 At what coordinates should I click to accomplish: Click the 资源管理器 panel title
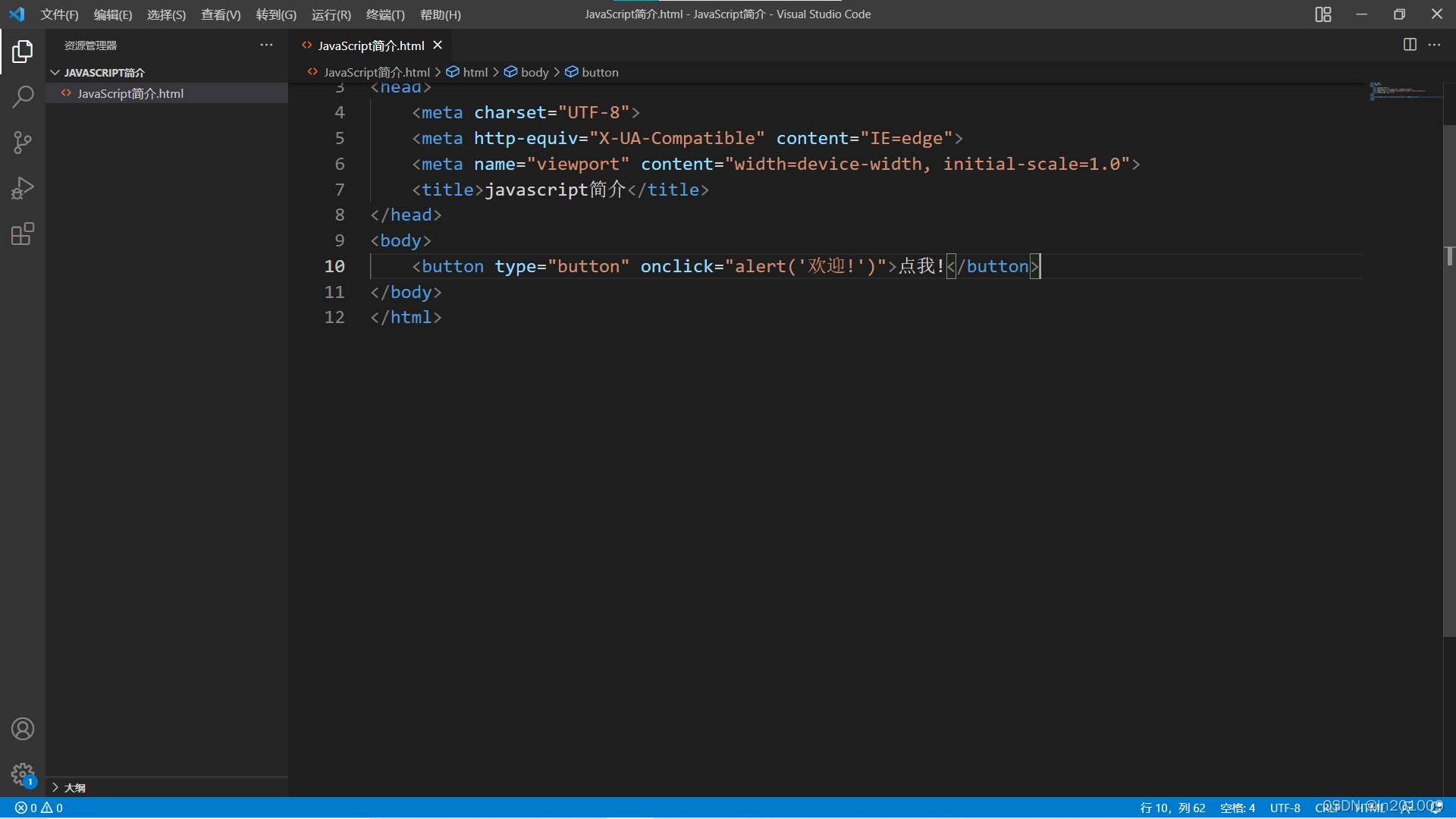coord(90,45)
